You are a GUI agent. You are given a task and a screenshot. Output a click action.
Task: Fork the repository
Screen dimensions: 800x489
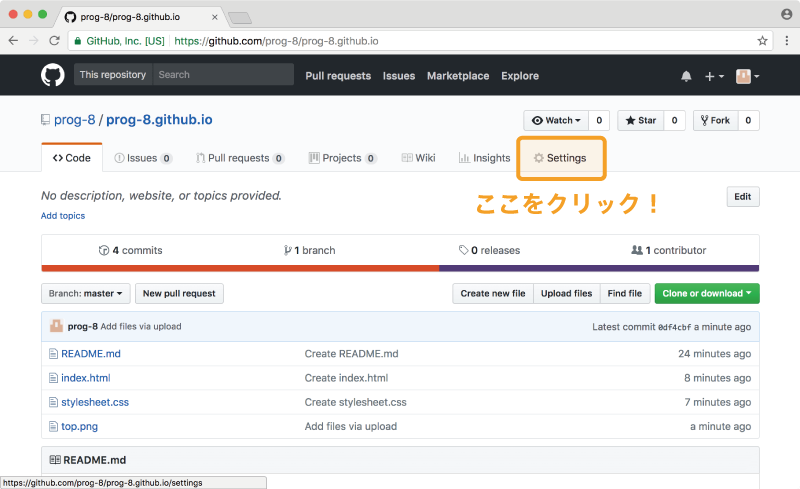(x=715, y=120)
